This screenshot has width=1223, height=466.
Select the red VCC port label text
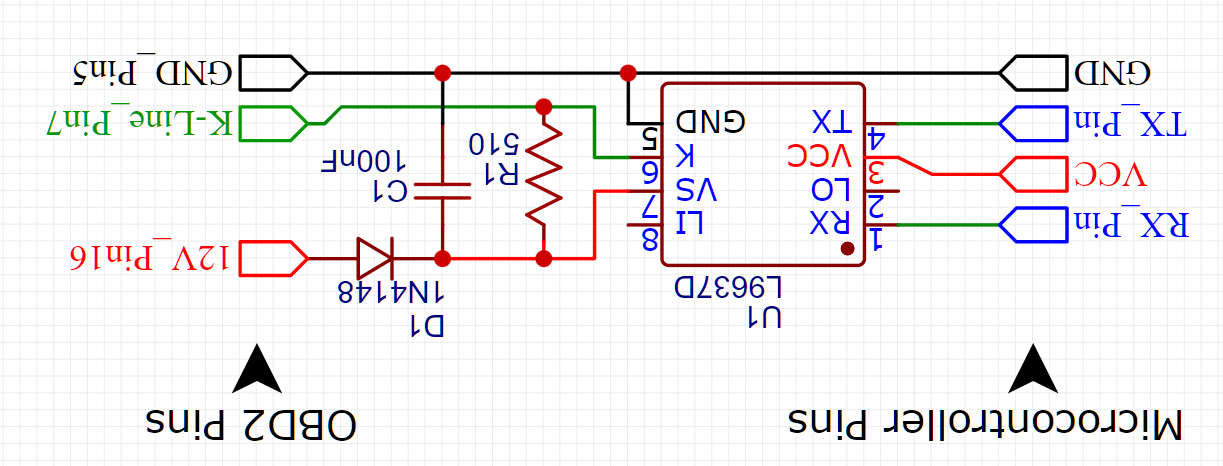tap(1109, 175)
